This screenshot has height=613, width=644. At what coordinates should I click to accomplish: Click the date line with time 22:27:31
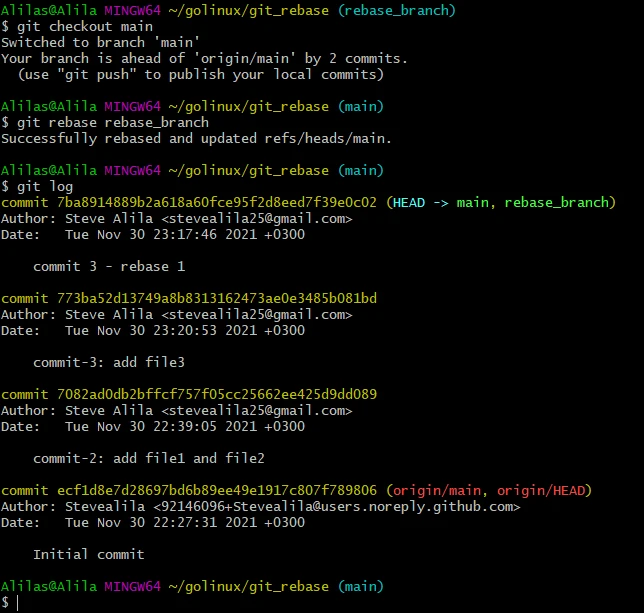tap(153, 522)
